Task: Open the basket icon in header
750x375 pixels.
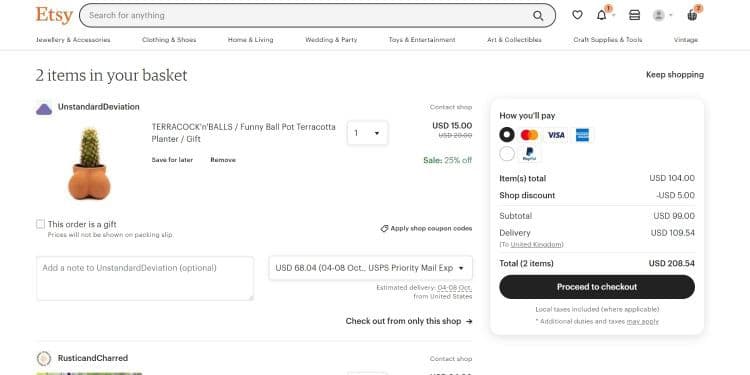Action: point(692,15)
